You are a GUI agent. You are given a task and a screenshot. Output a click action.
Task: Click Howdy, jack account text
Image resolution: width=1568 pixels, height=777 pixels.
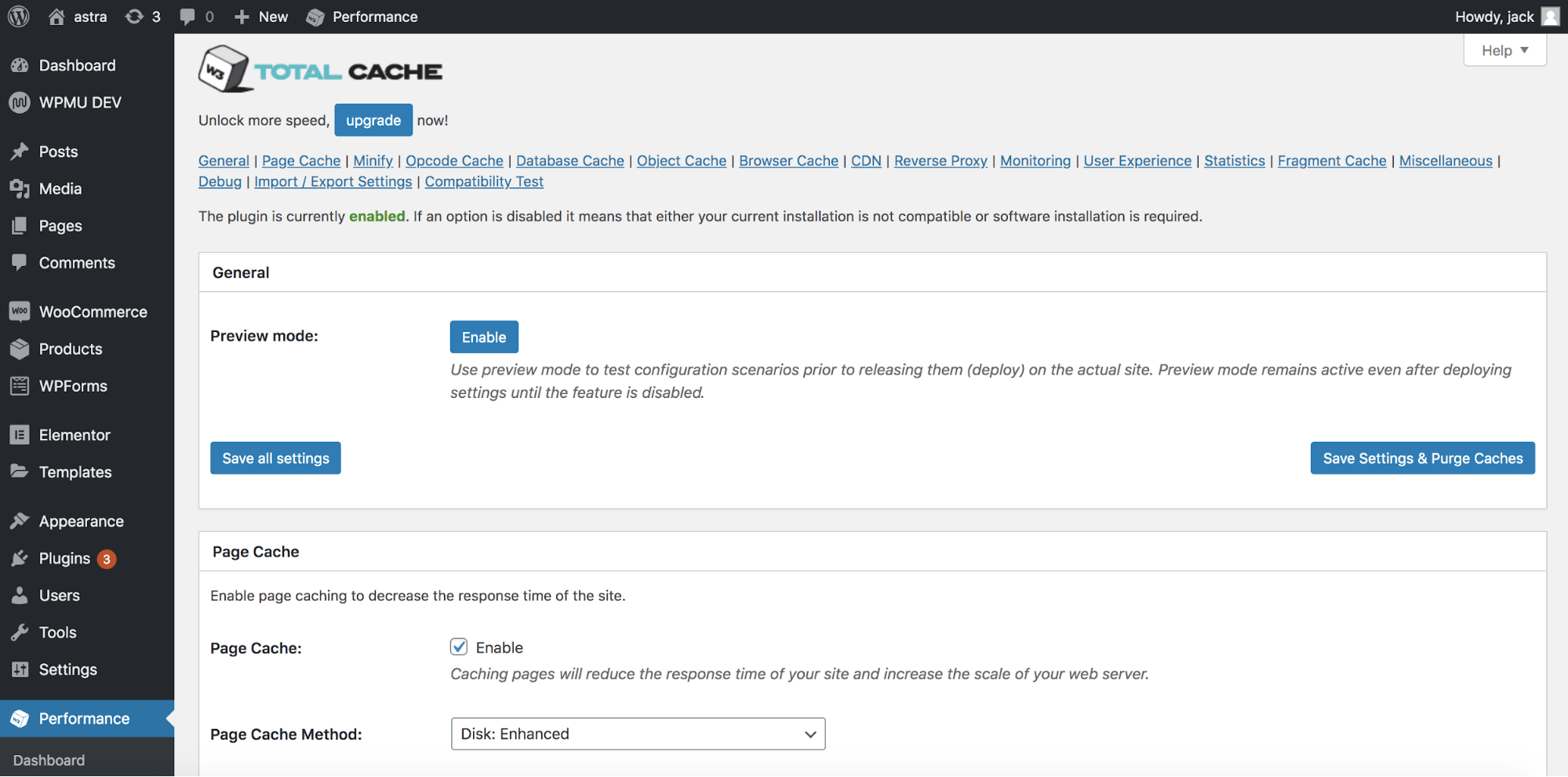1494,16
